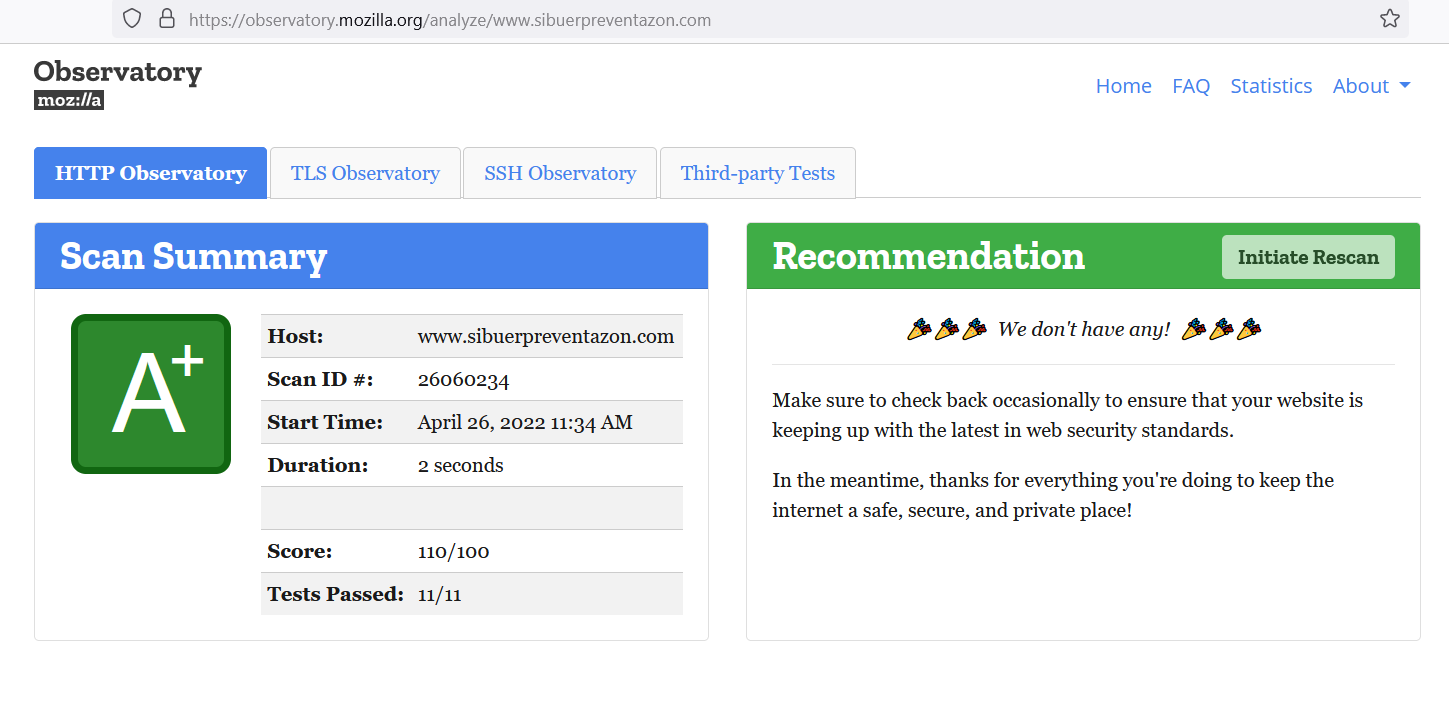Navigate to the FAQ page
Image resolution: width=1449 pixels, height=721 pixels.
pyautogui.click(x=1191, y=86)
